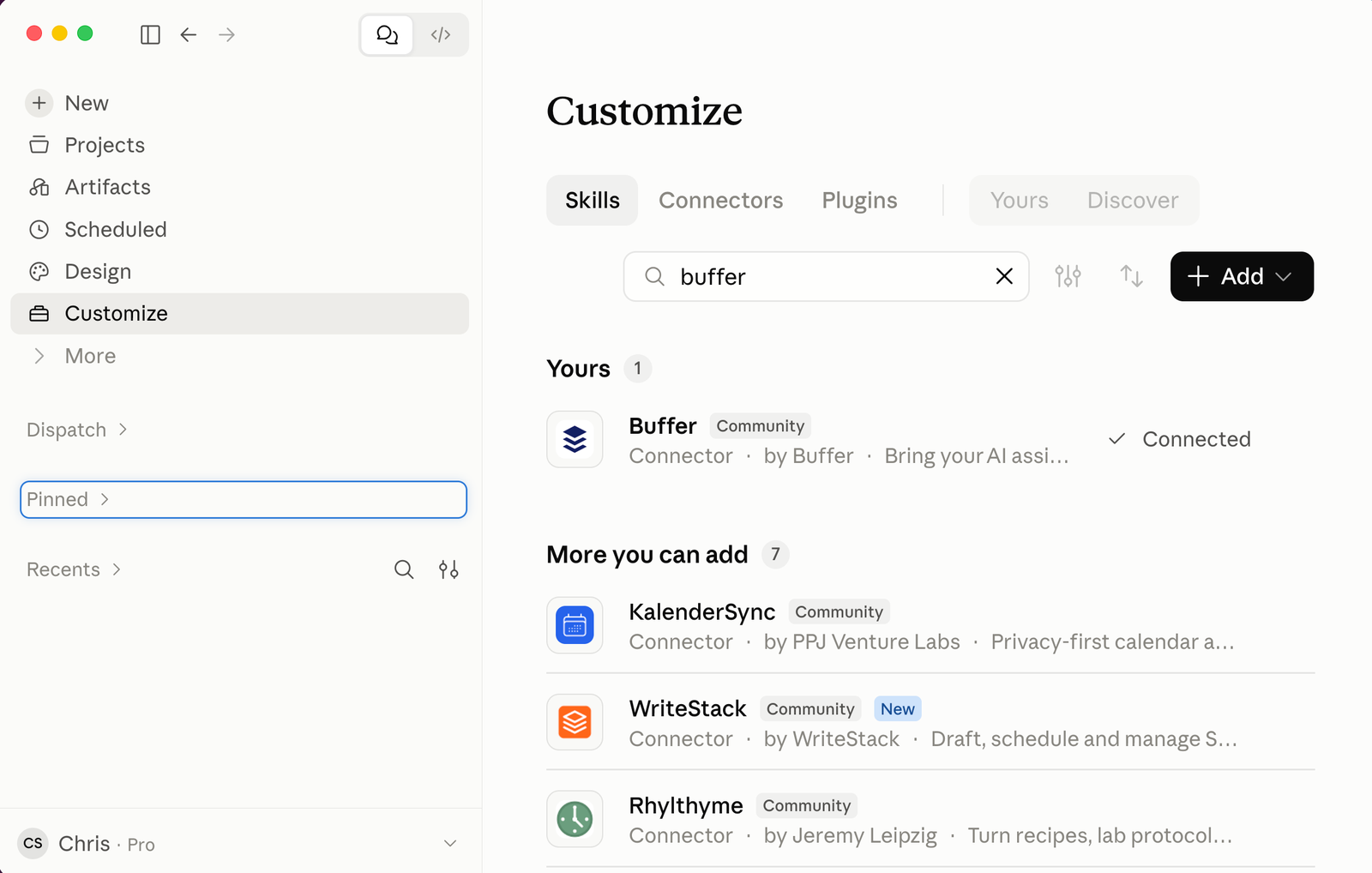1372x873 pixels.
Task: Switch to the Plugins tab
Action: click(859, 200)
